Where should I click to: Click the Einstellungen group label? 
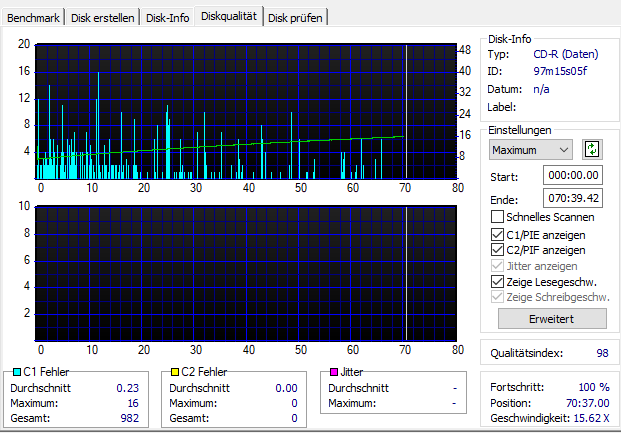[x=520, y=130]
